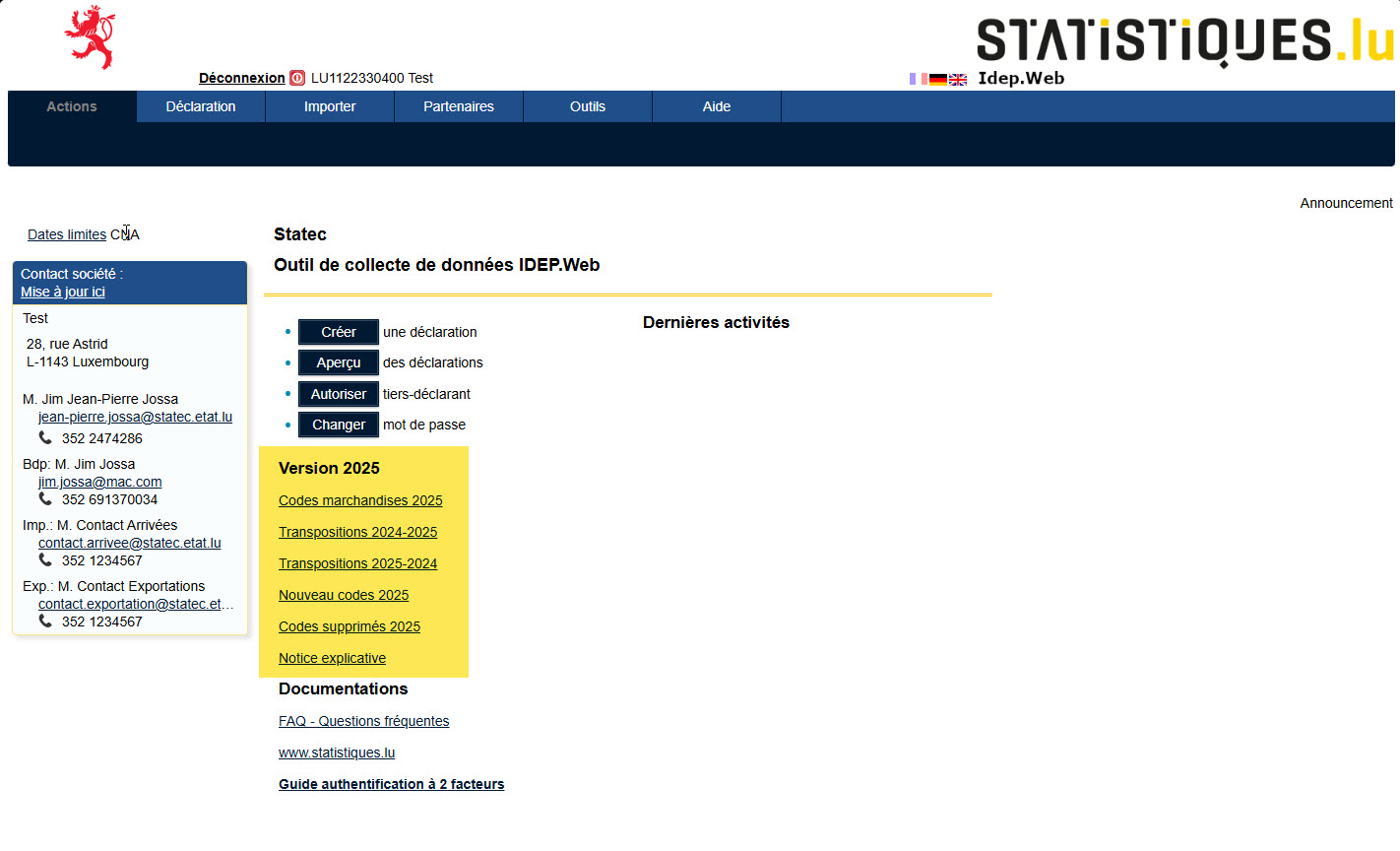Click the STATISTIQUES.lu logo
The image size is (1400, 851).
pos(1185,41)
